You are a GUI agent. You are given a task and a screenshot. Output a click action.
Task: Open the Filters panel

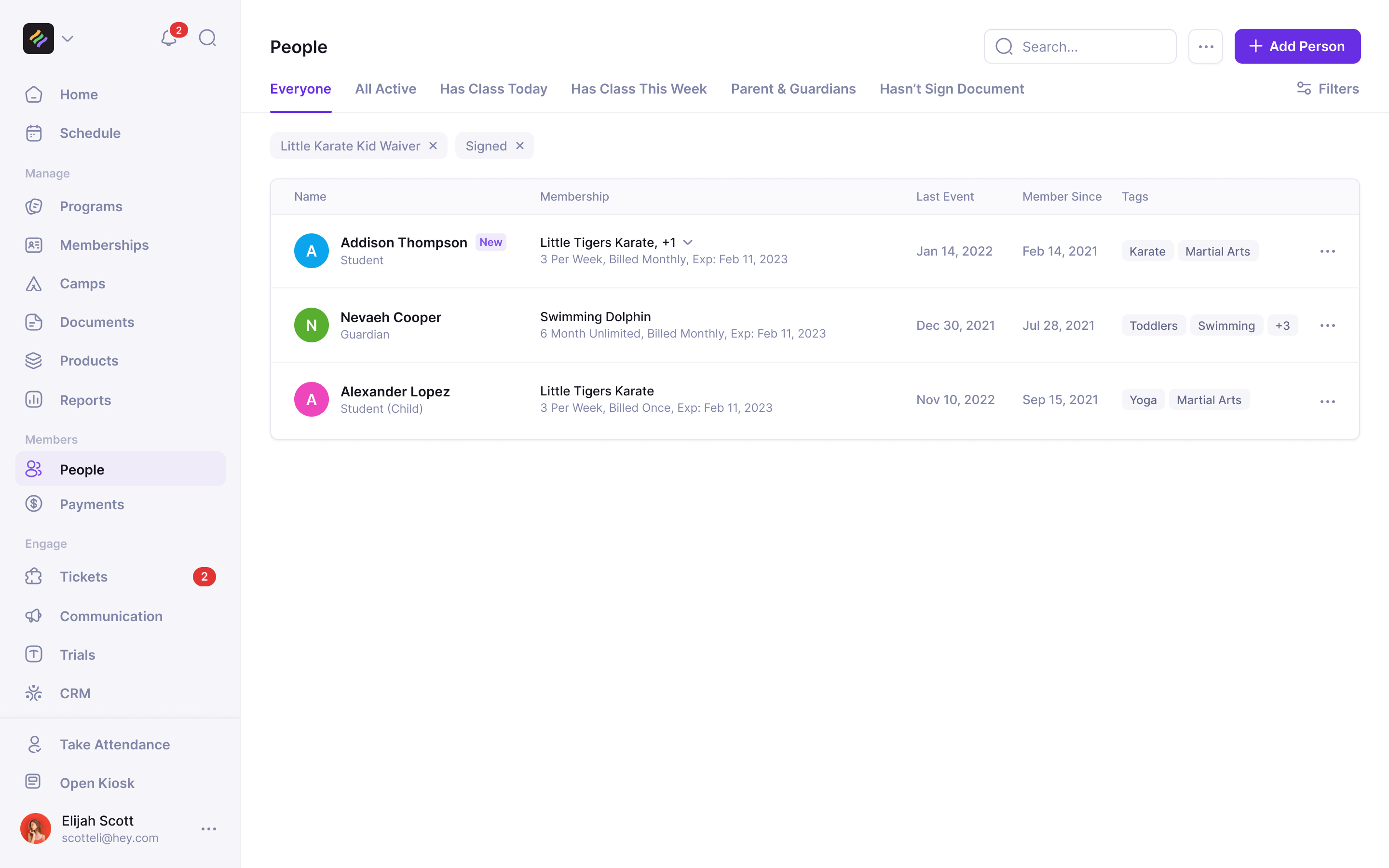pyautogui.click(x=1328, y=89)
